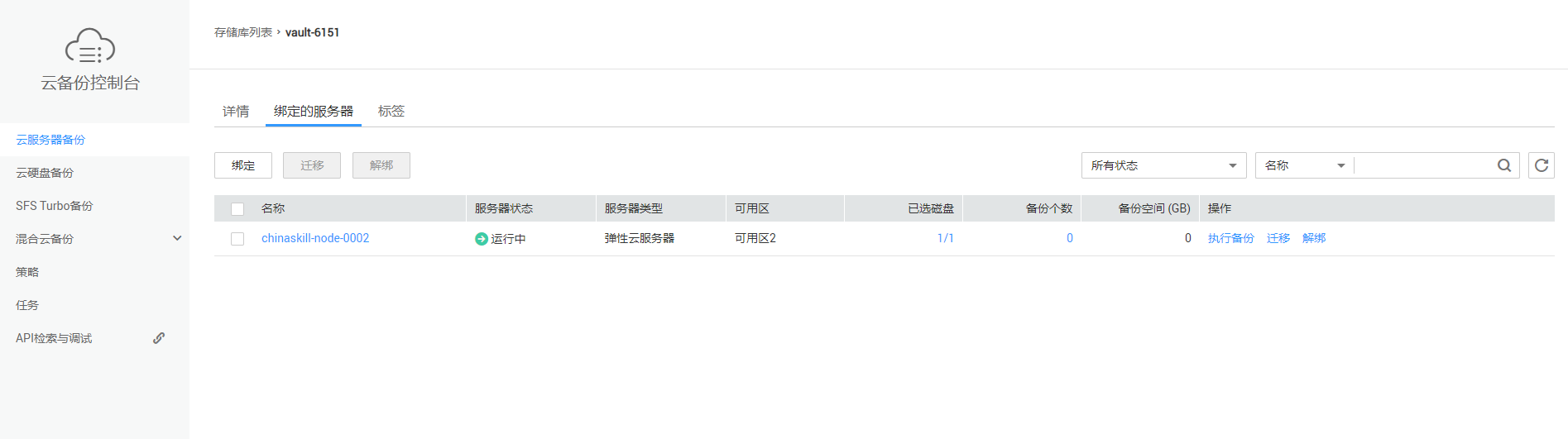The width and height of the screenshot is (1568, 439).
Task: Open the chinaskill-node-0002 server link
Action: click(315, 238)
